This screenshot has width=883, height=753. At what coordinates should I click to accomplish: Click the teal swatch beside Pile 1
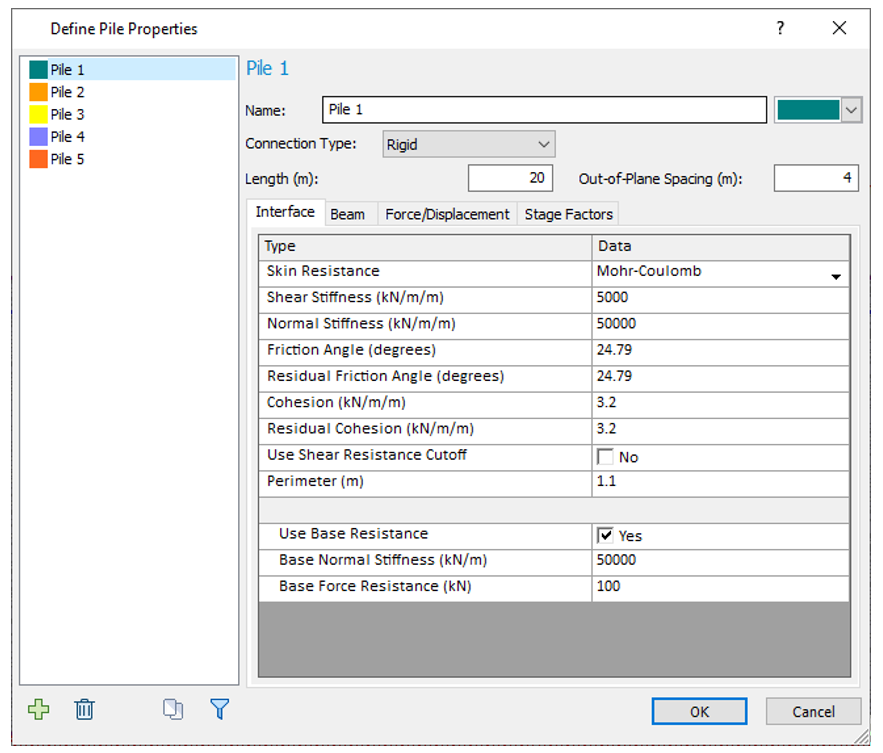[38, 69]
